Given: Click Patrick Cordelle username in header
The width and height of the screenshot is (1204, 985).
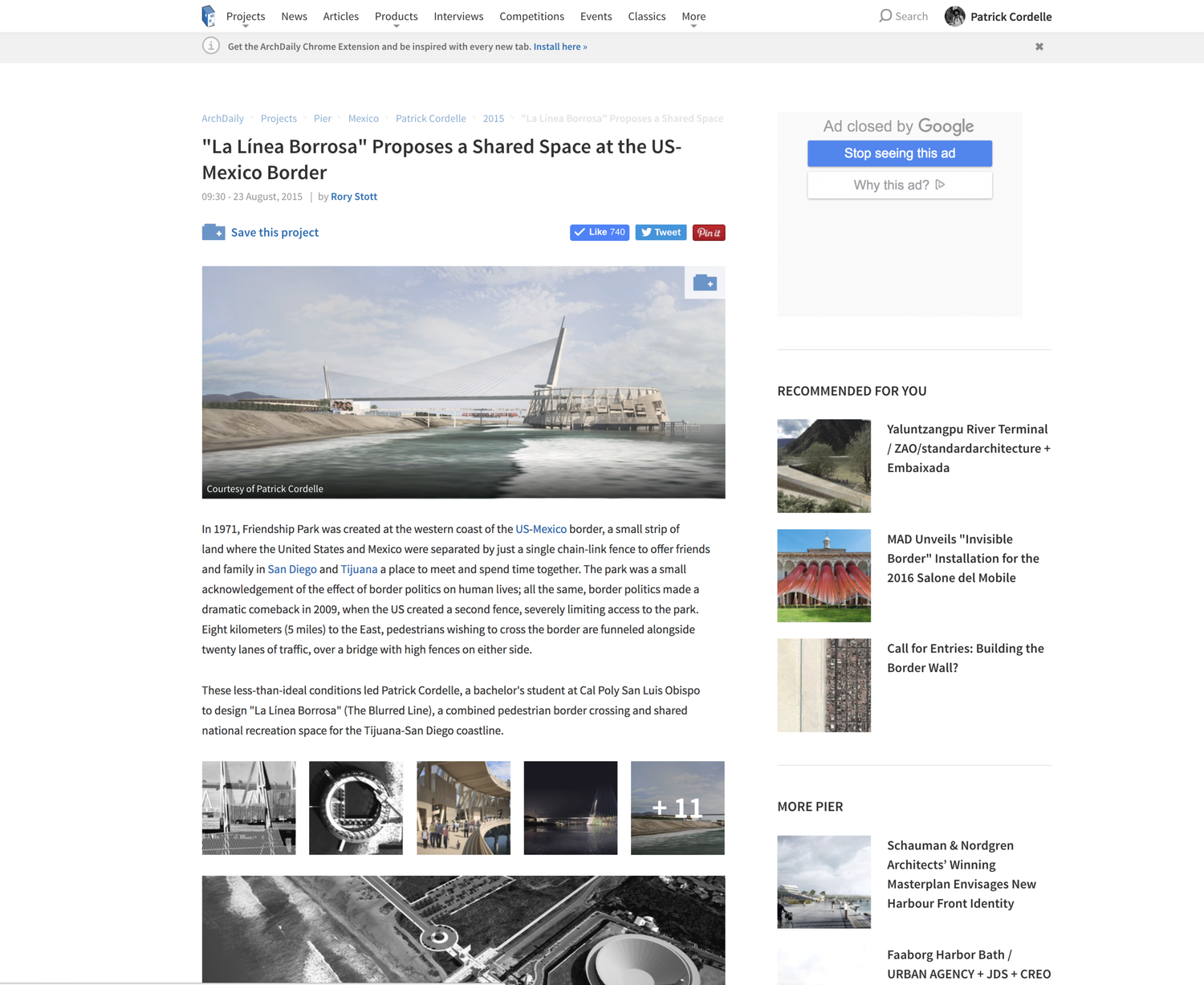Looking at the screenshot, I should (1011, 16).
